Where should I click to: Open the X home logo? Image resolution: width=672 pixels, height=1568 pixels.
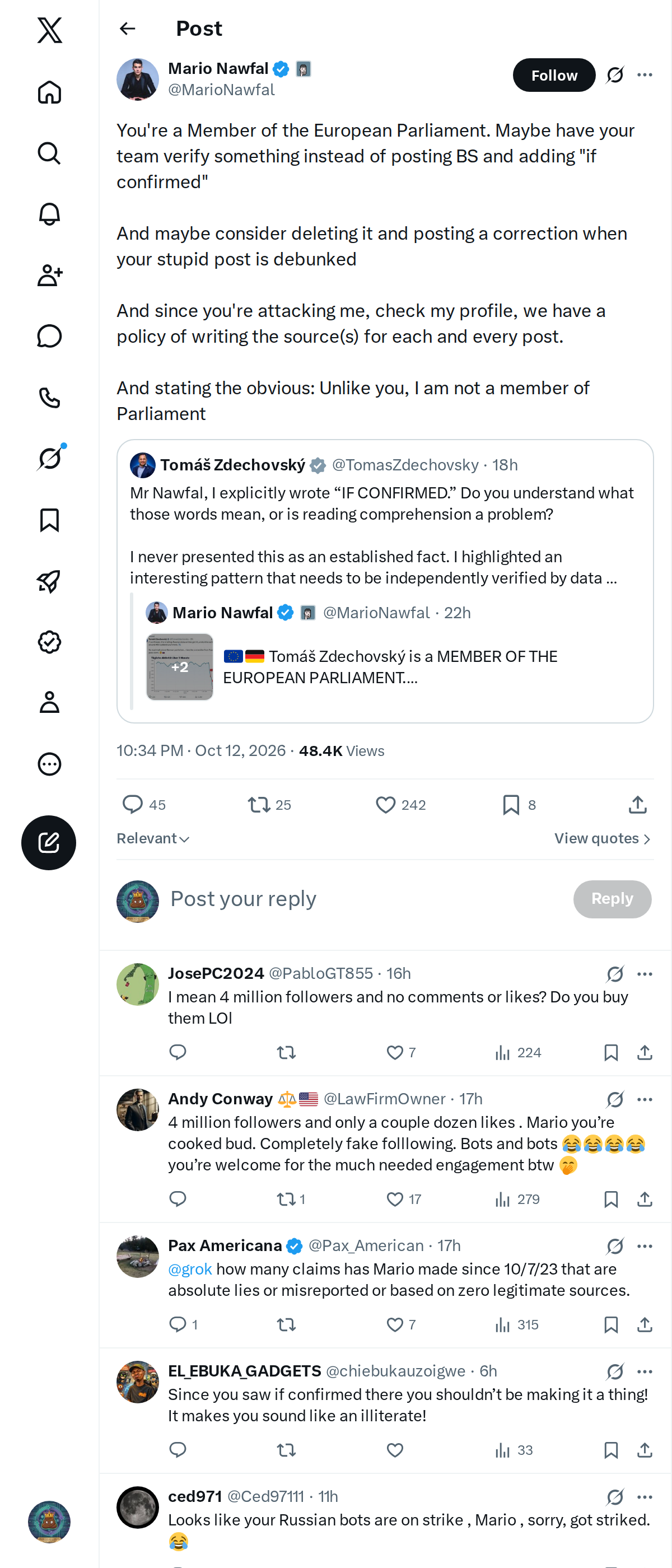[49, 30]
